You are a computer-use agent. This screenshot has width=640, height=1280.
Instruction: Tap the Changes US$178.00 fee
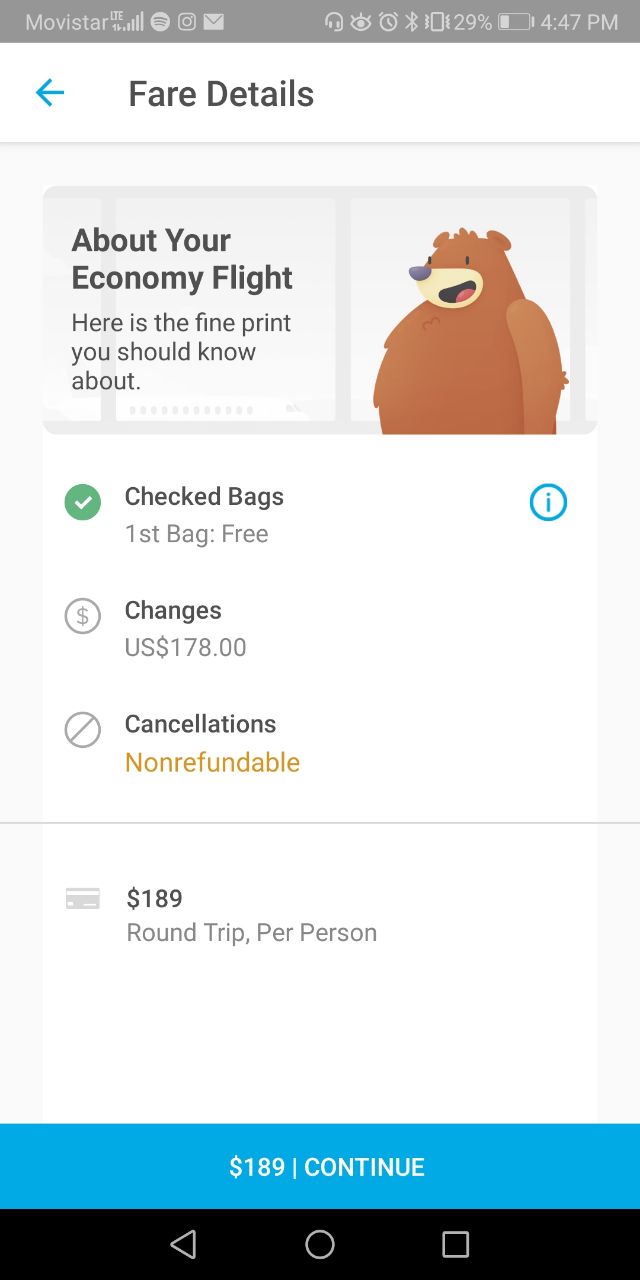[185, 647]
